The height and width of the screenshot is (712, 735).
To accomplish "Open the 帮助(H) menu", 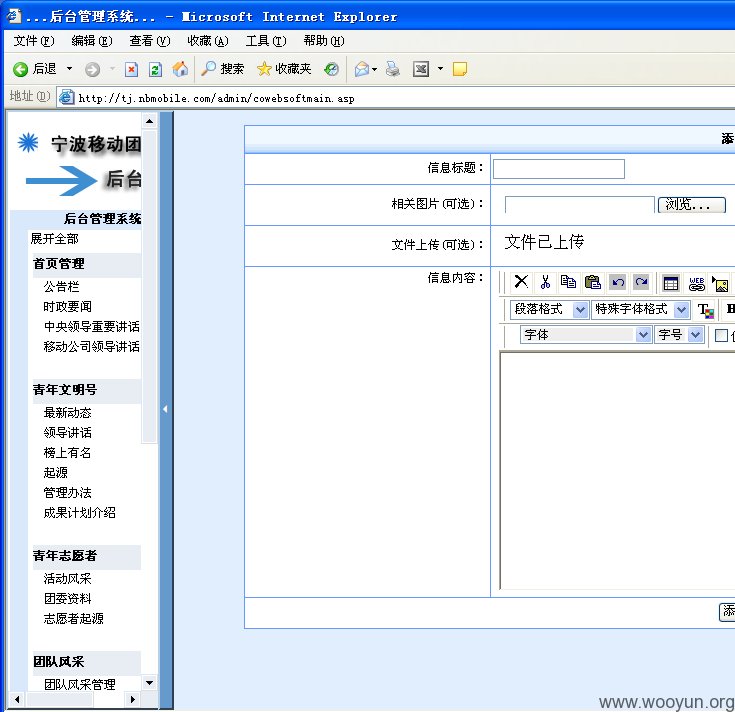I will click(324, 41).
